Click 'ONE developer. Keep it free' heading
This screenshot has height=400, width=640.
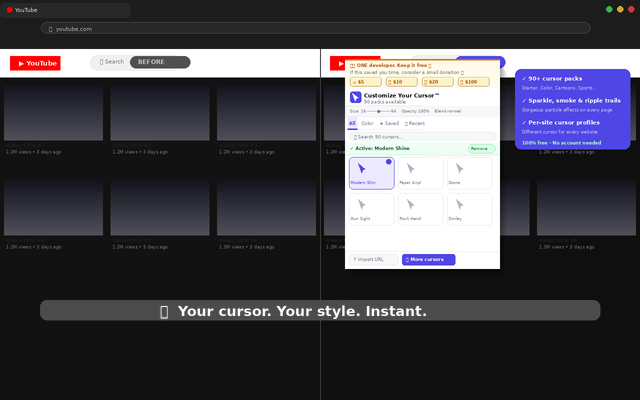point(391,65)
